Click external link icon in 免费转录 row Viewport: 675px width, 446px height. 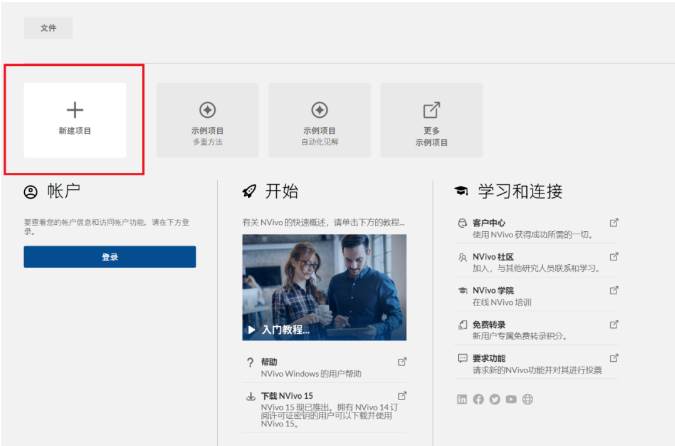614,325
